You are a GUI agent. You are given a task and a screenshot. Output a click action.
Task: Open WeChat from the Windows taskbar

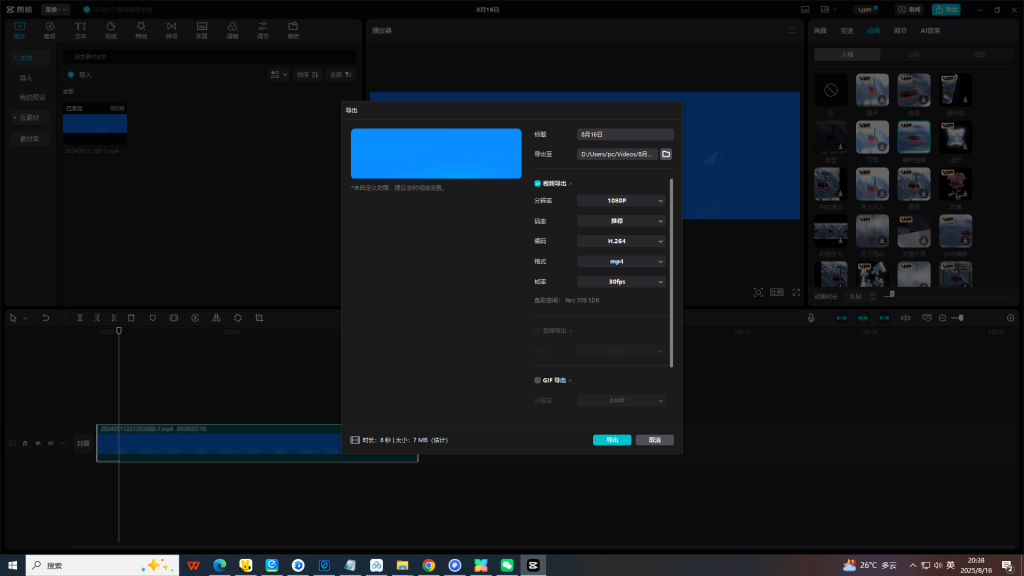507,565
